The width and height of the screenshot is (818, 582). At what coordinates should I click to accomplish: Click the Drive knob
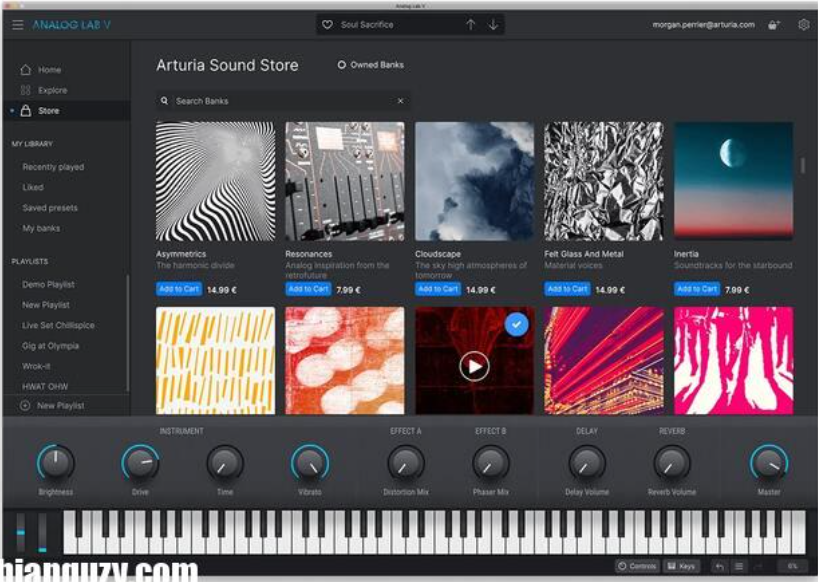140,463
